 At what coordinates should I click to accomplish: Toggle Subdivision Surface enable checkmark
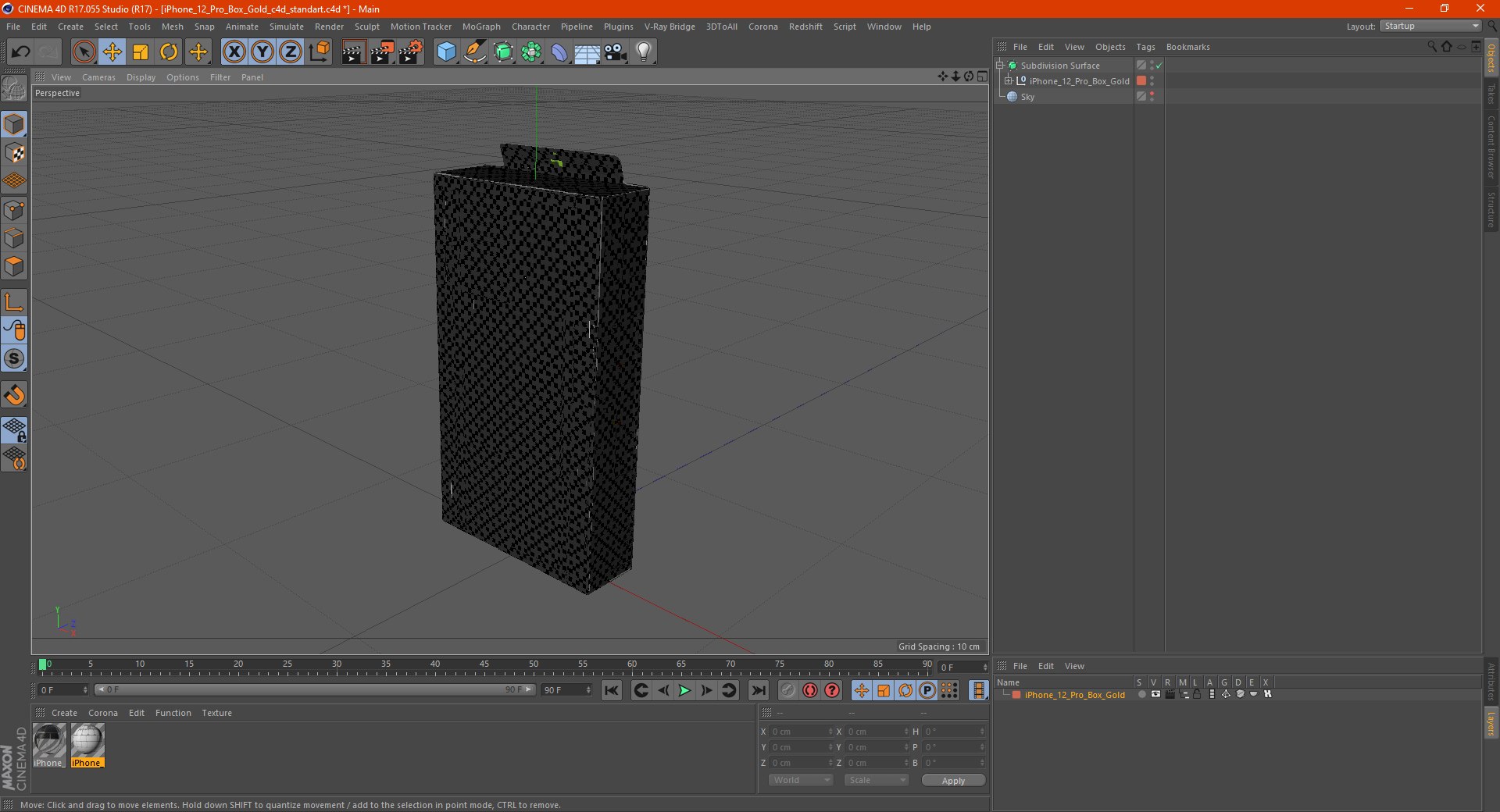1159,66
